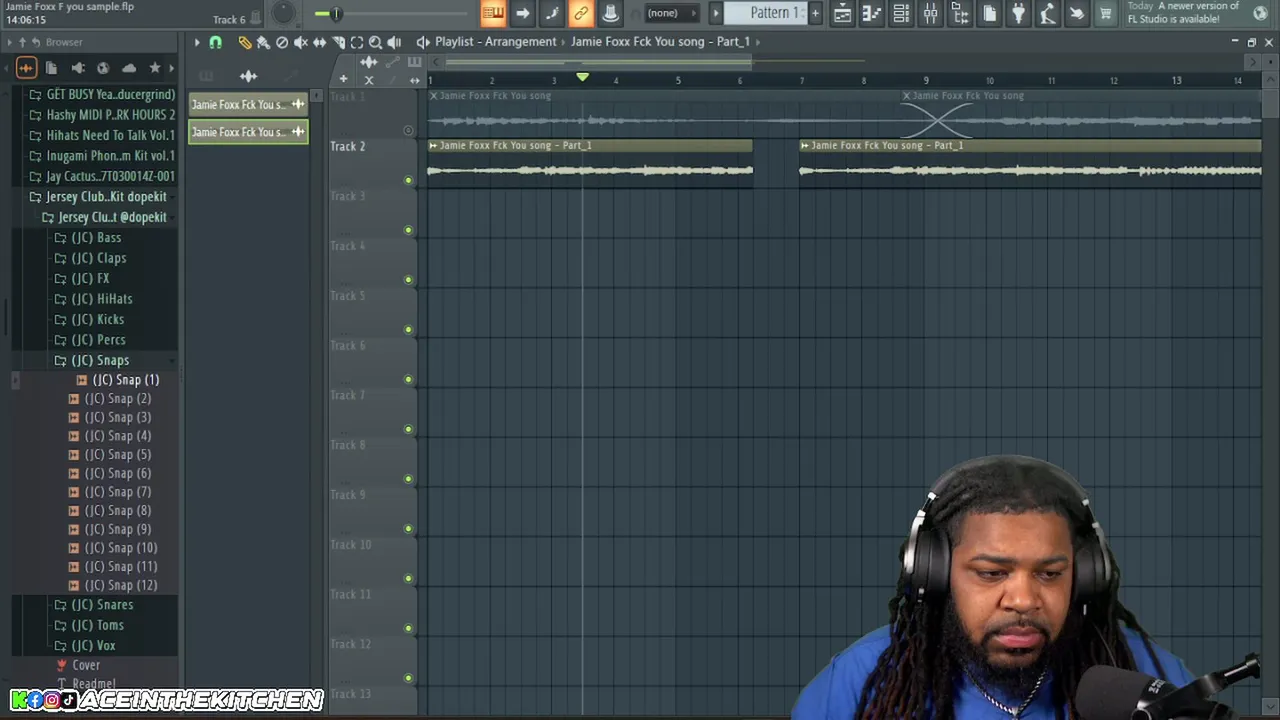This screenshot has width=1280, height=720.
Task: Select first Part_1 audio clip on Track 2
Action: 590,163
